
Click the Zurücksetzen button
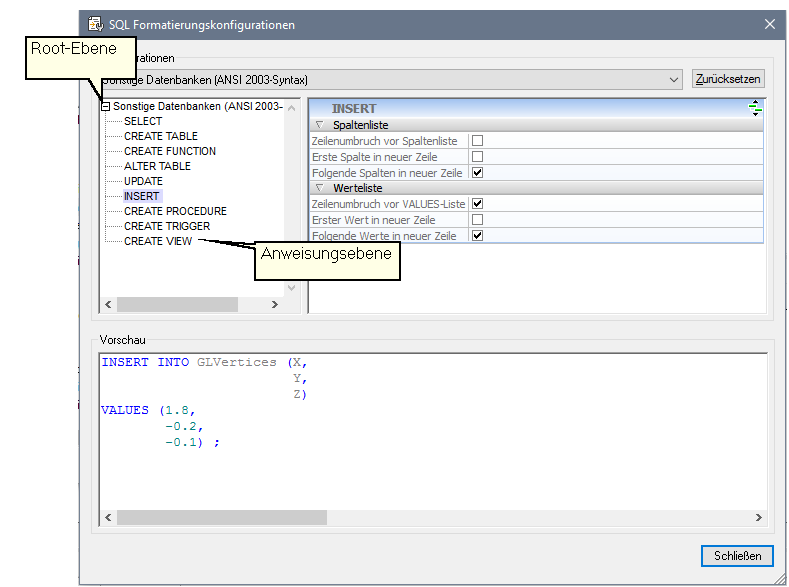(728, 79)
